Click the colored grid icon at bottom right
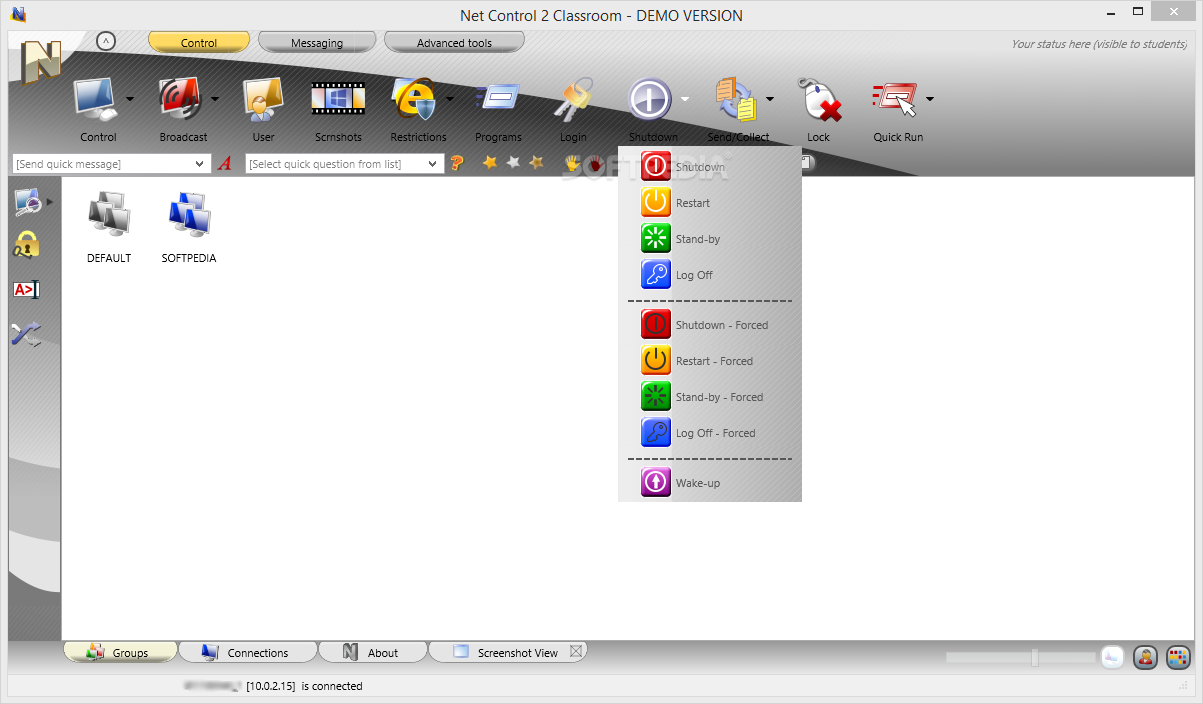The image size is (1203, 704). tap(1179, 657)
